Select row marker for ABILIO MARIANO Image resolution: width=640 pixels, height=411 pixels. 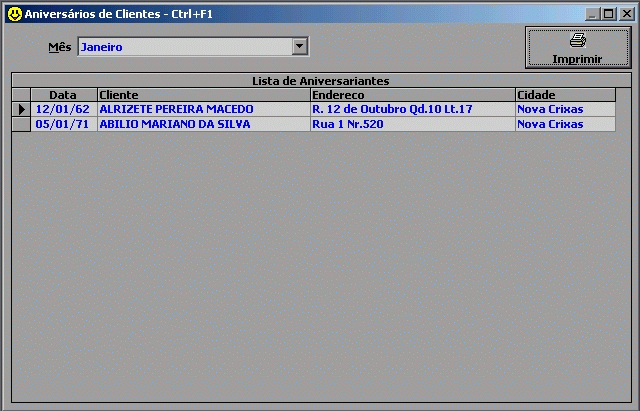click(x=21, y=124)
